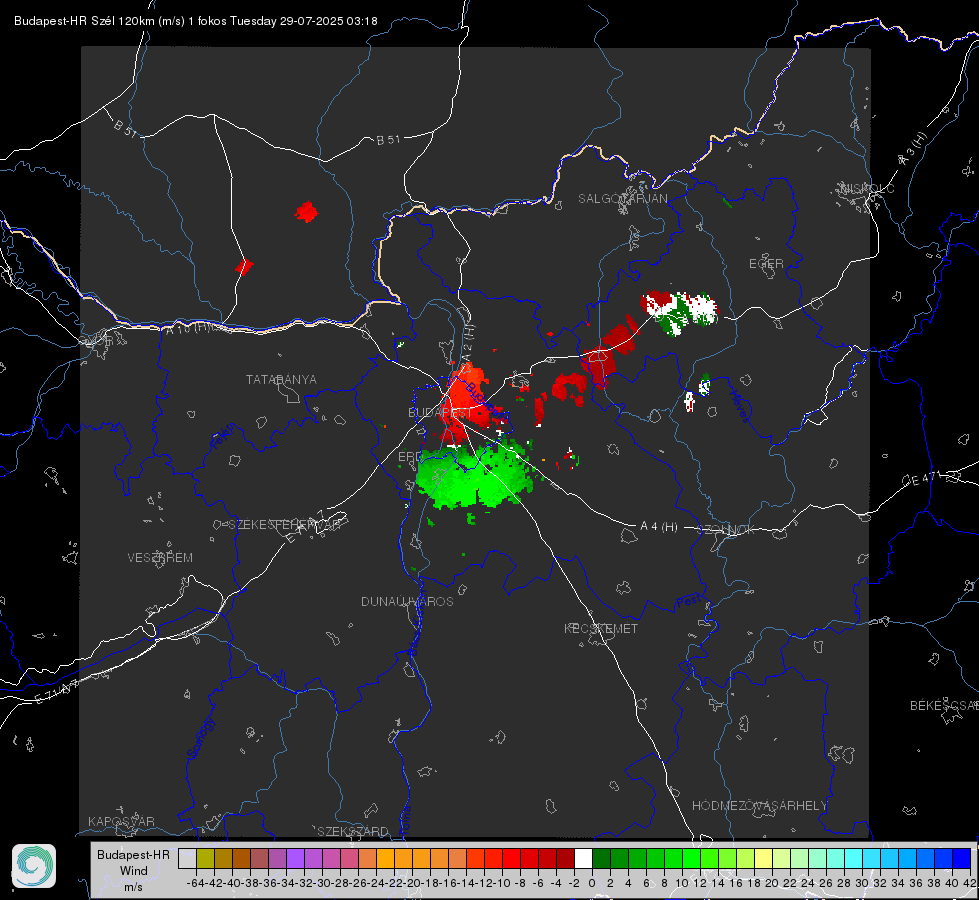Click the Heves county label
Screen dimensions: 979x900
tap(739, 407)
